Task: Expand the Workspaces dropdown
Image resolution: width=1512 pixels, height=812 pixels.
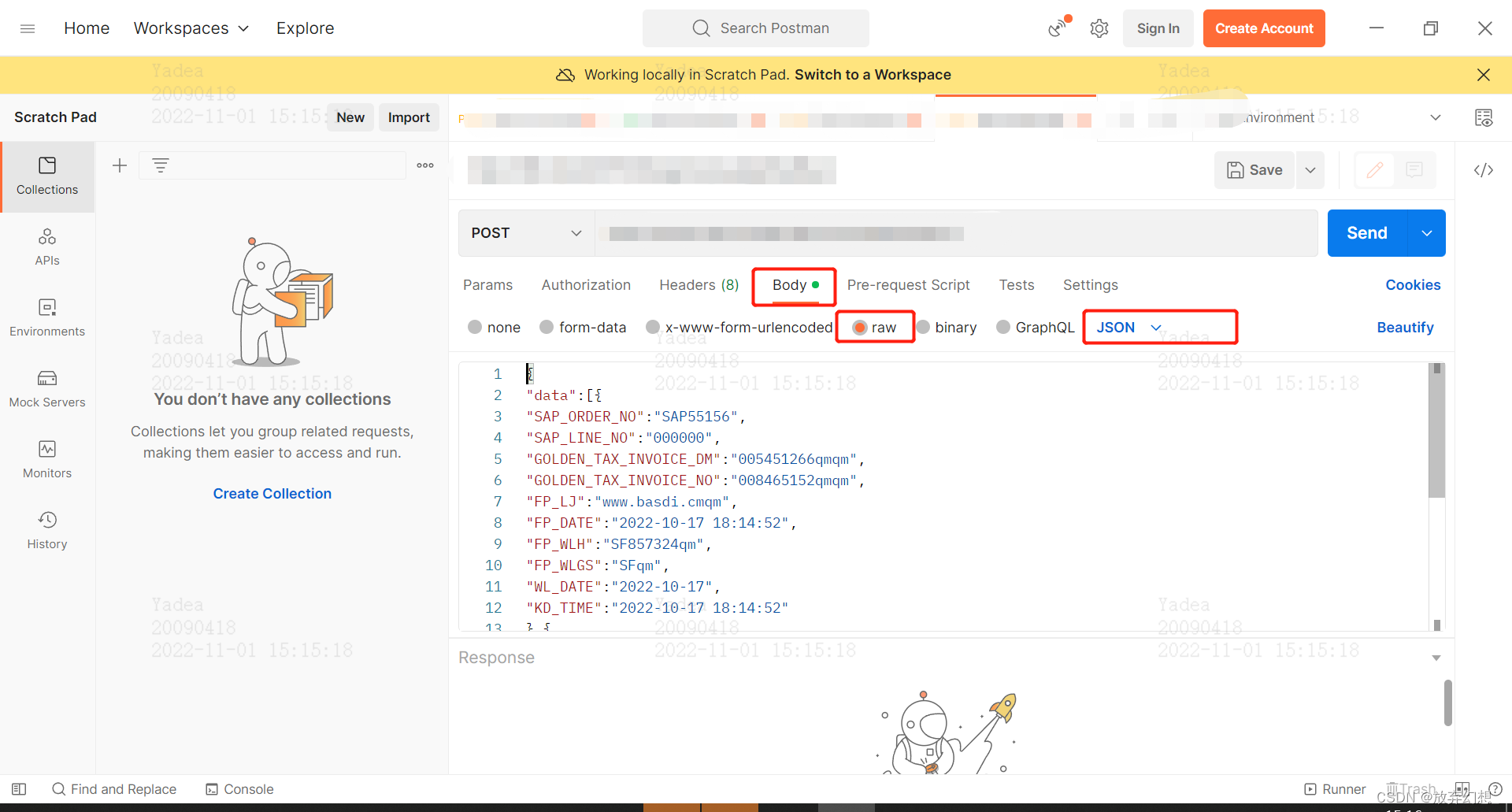Action: click(x=191, y=28)
